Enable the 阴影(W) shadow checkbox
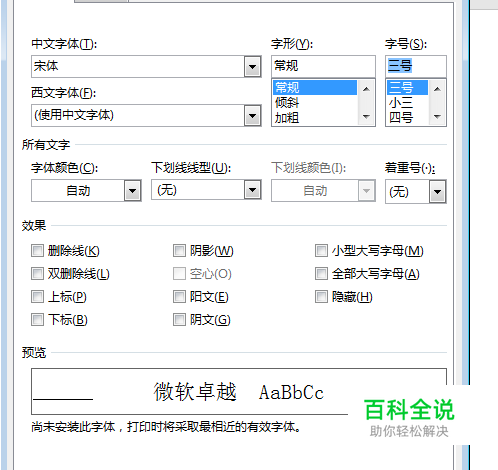The image size is (498, 470). coord(179,251)
